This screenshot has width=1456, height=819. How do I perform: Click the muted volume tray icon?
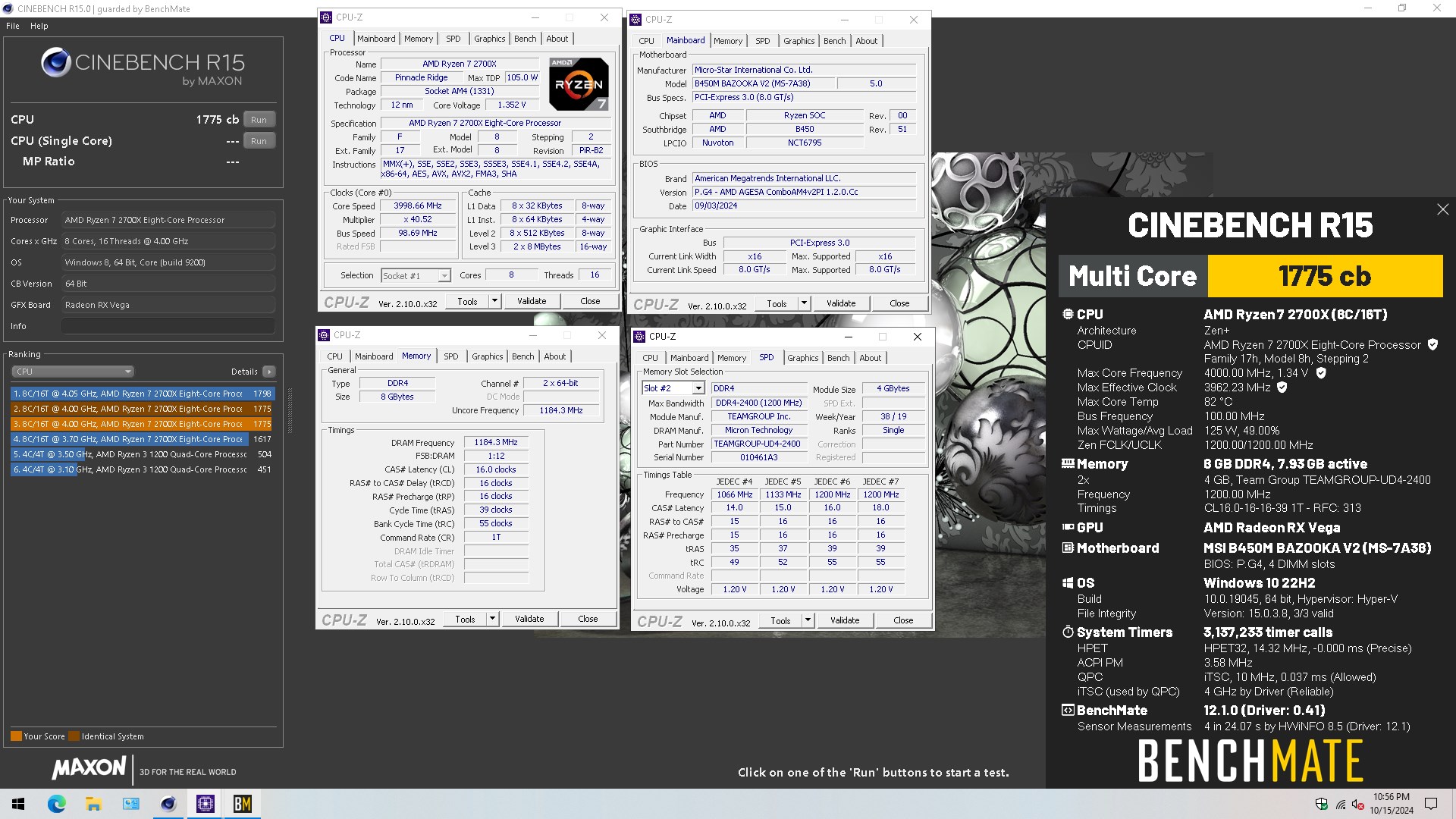tap(1358, 804)
